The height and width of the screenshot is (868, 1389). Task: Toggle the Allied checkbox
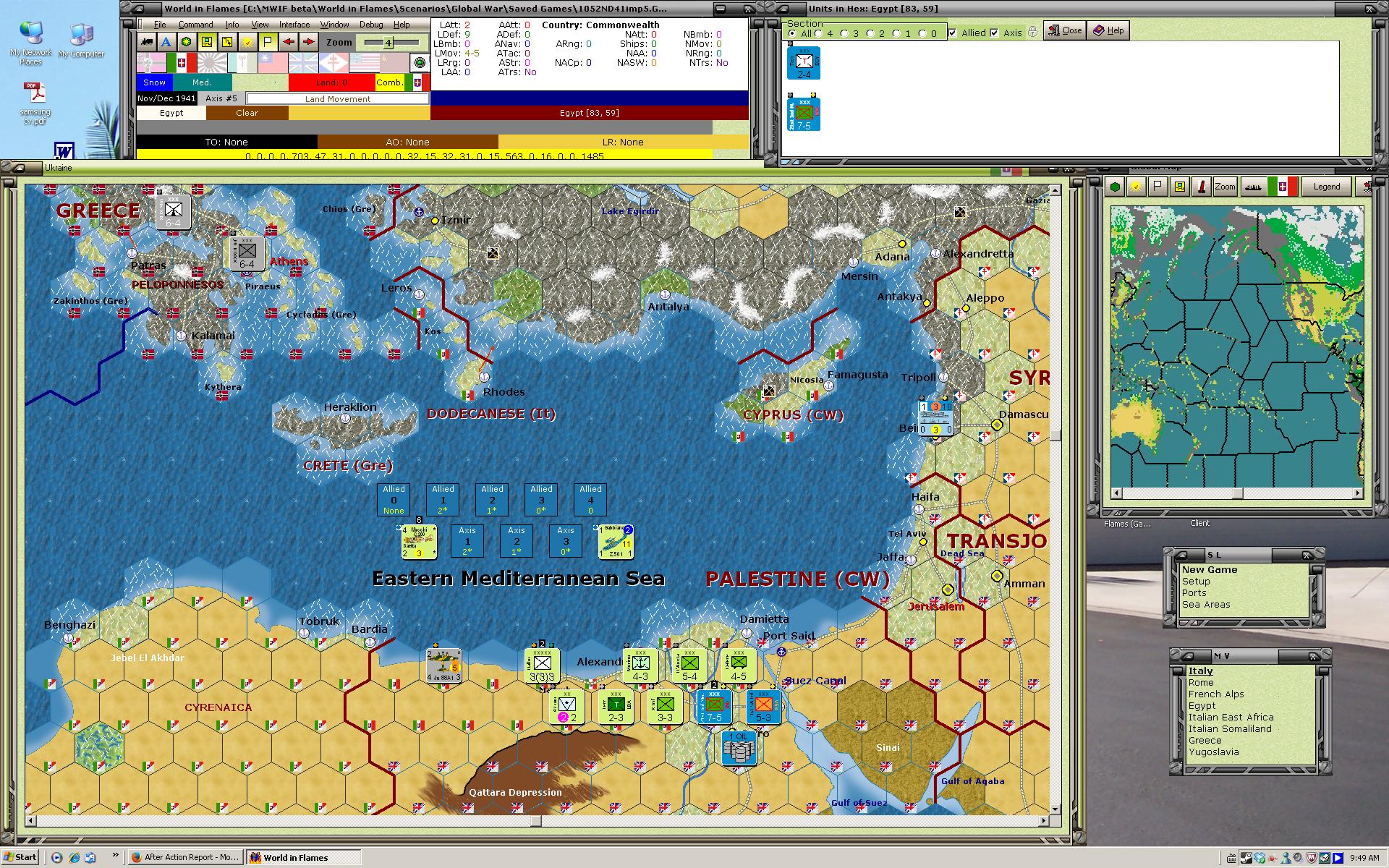953,33
